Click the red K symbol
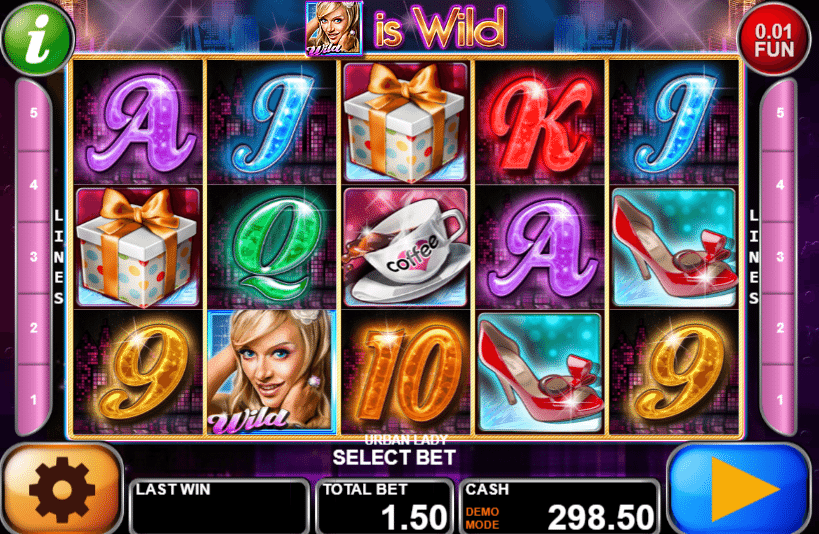Viewport: 819px width, 534px height. 540,122
